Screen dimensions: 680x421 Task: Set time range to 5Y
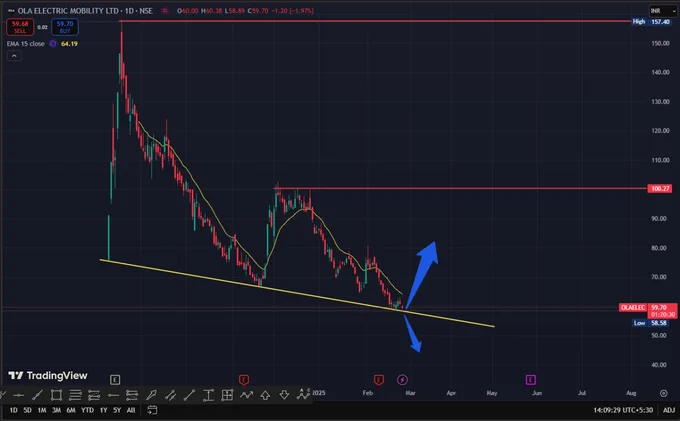[117, 410]
